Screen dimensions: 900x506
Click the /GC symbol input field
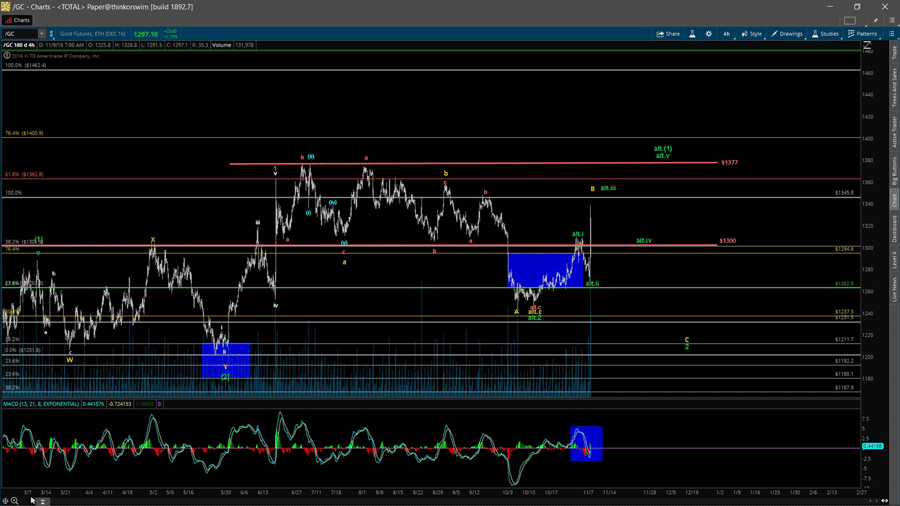(x=20, y=34)
